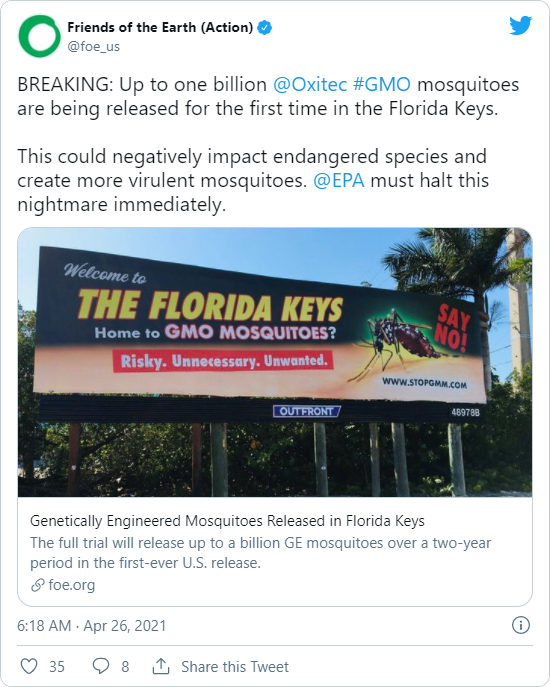550x687 pixels.
Task: Open Friends of the Earth profile avatar
Action: click(x=39, y=36)
